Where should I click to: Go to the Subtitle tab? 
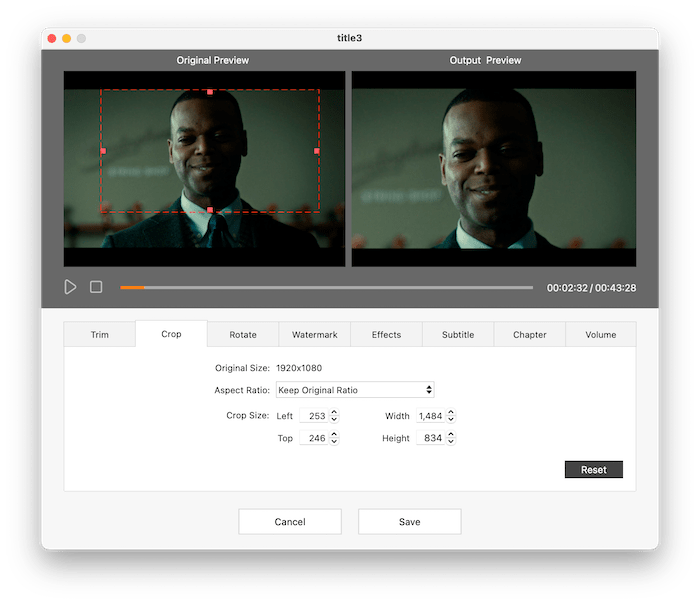pos(458,335)
